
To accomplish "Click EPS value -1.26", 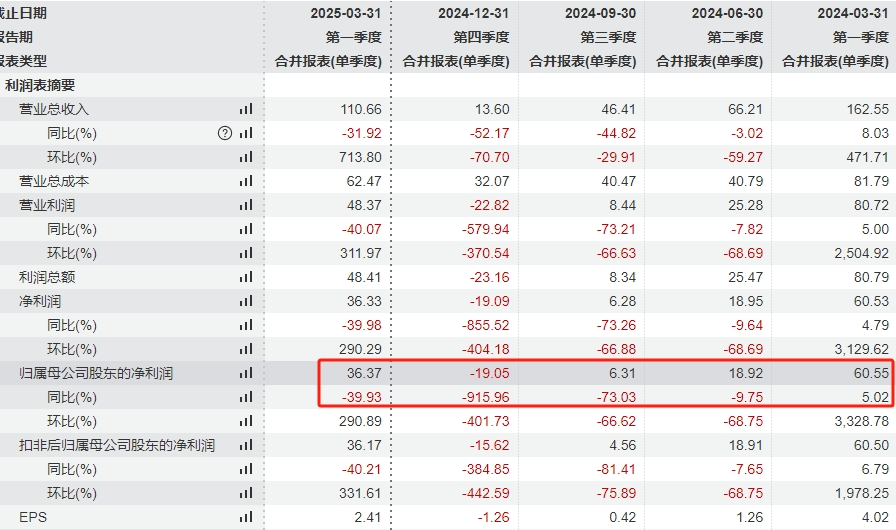I will tap(493, 517).
